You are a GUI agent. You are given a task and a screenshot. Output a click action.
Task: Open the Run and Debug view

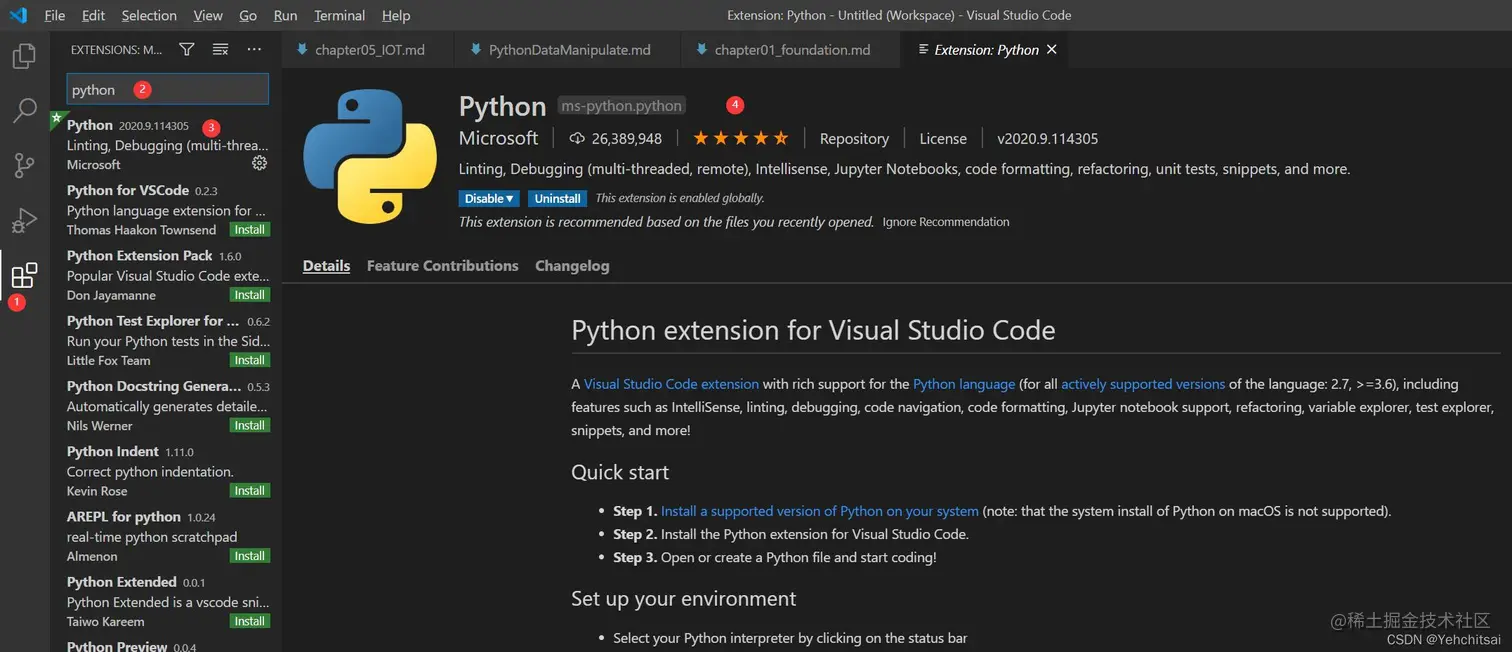tap(24, 220)
